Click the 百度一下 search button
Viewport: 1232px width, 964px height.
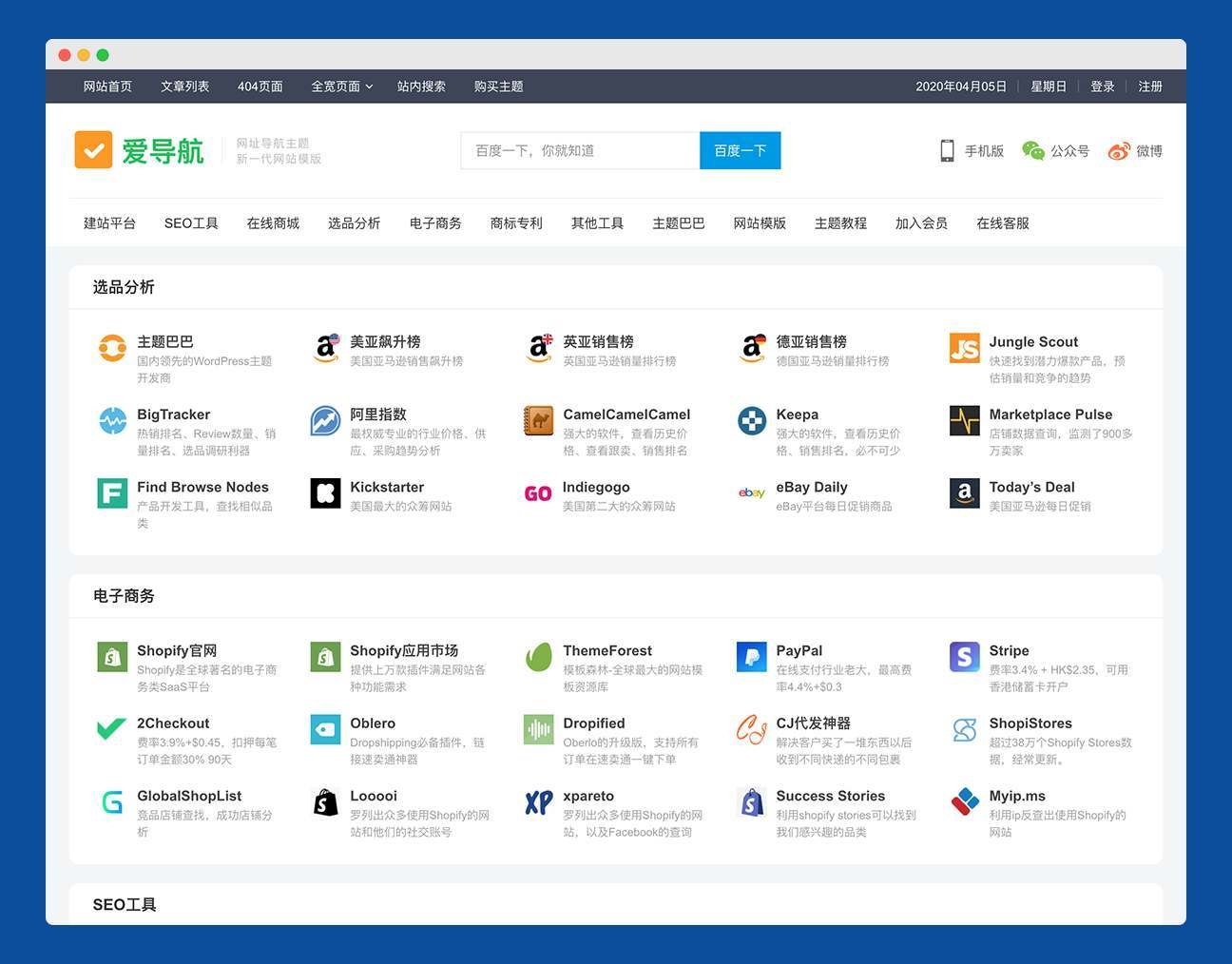(740, 150)
